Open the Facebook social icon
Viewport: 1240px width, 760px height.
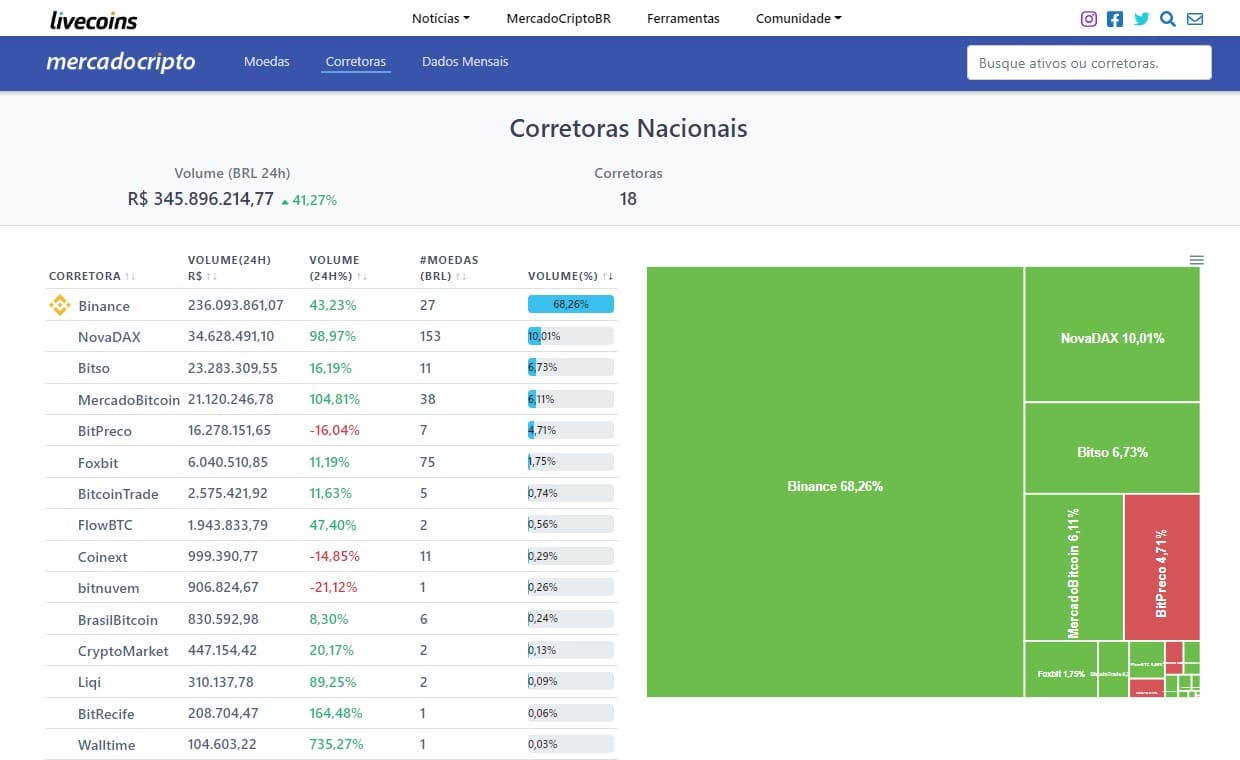1115,18
